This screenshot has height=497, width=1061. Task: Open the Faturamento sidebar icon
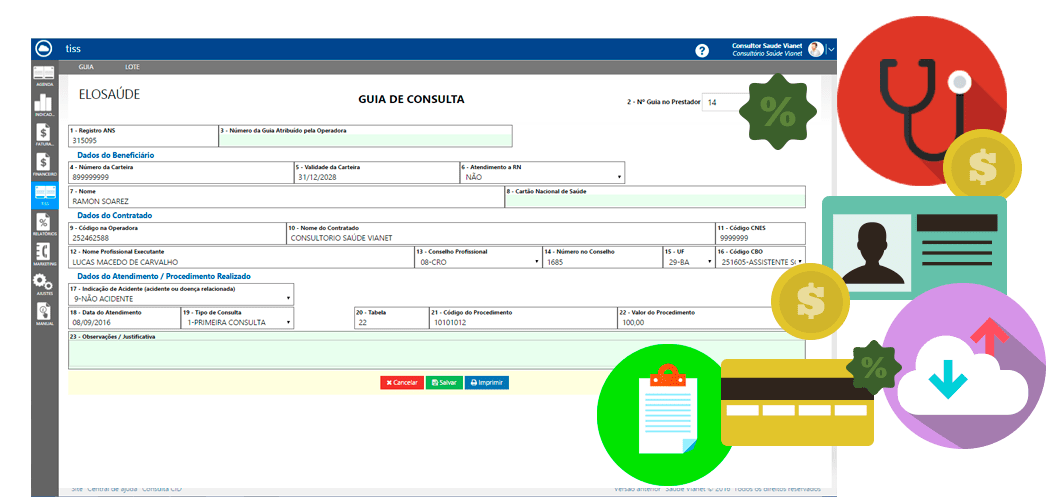point(44,135)
